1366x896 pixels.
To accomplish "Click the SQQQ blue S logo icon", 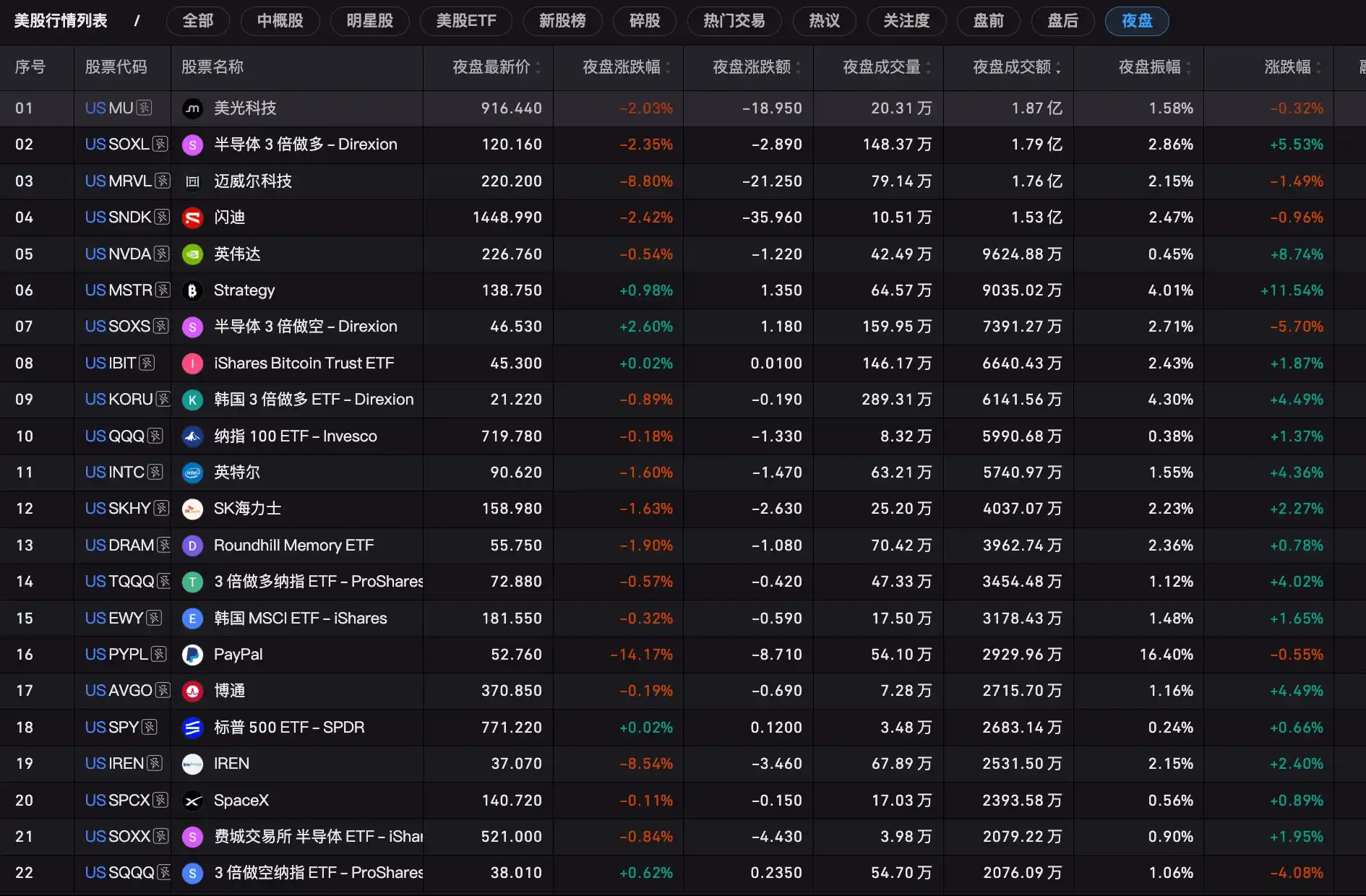I will tap(192, 873).
